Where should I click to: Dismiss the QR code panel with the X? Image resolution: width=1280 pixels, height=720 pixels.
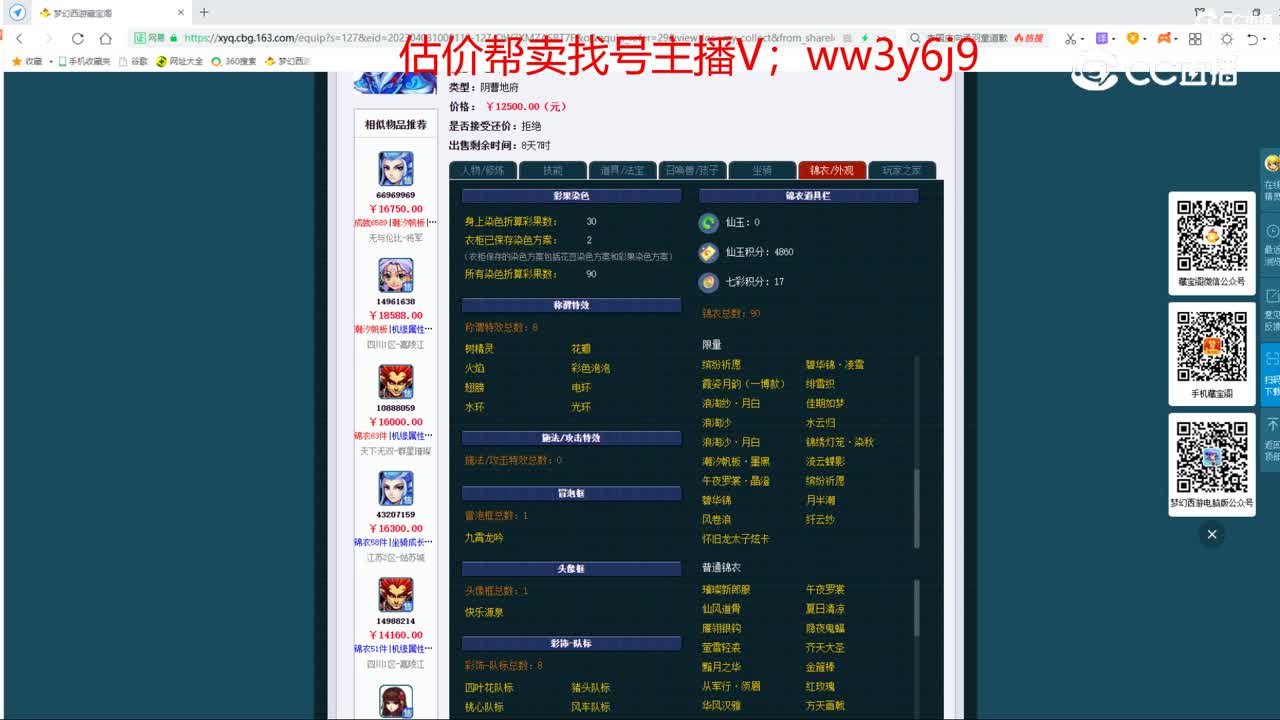pos(1212,535)
